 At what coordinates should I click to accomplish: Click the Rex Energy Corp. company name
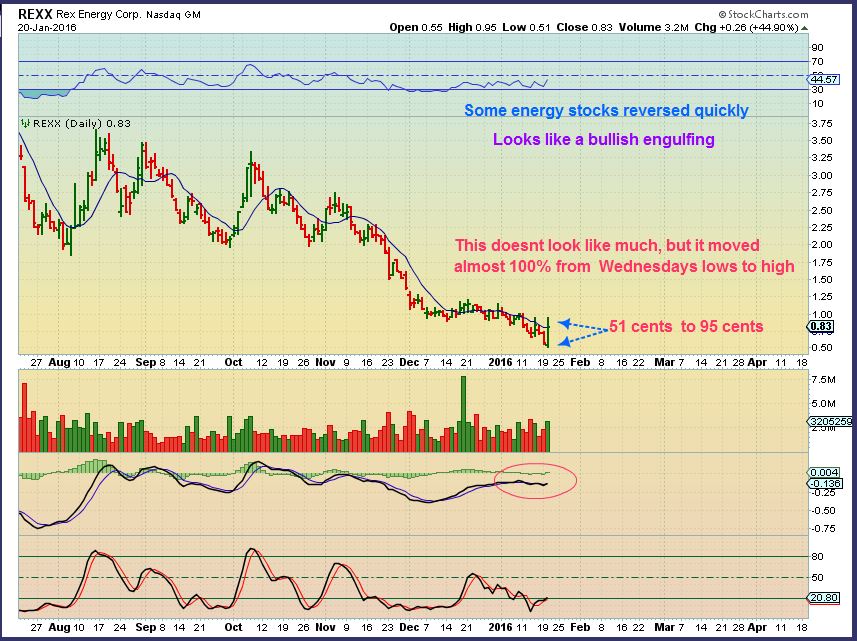pos(98,15)
